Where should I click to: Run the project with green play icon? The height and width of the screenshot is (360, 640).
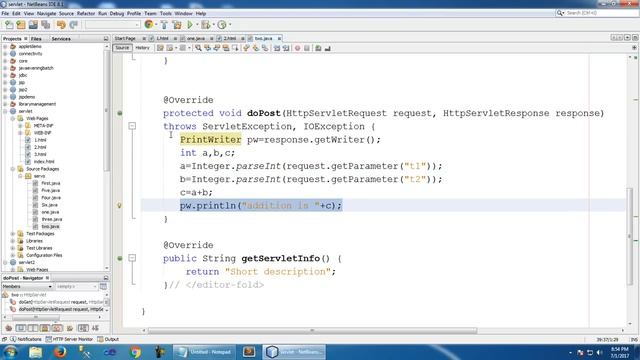190,25
